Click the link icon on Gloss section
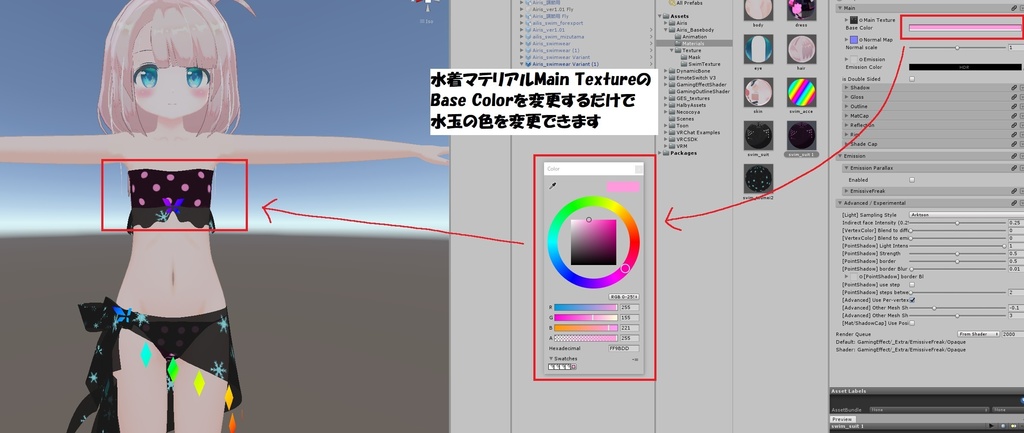This screenshot has width=1024, height=433. pos(1014,97)
